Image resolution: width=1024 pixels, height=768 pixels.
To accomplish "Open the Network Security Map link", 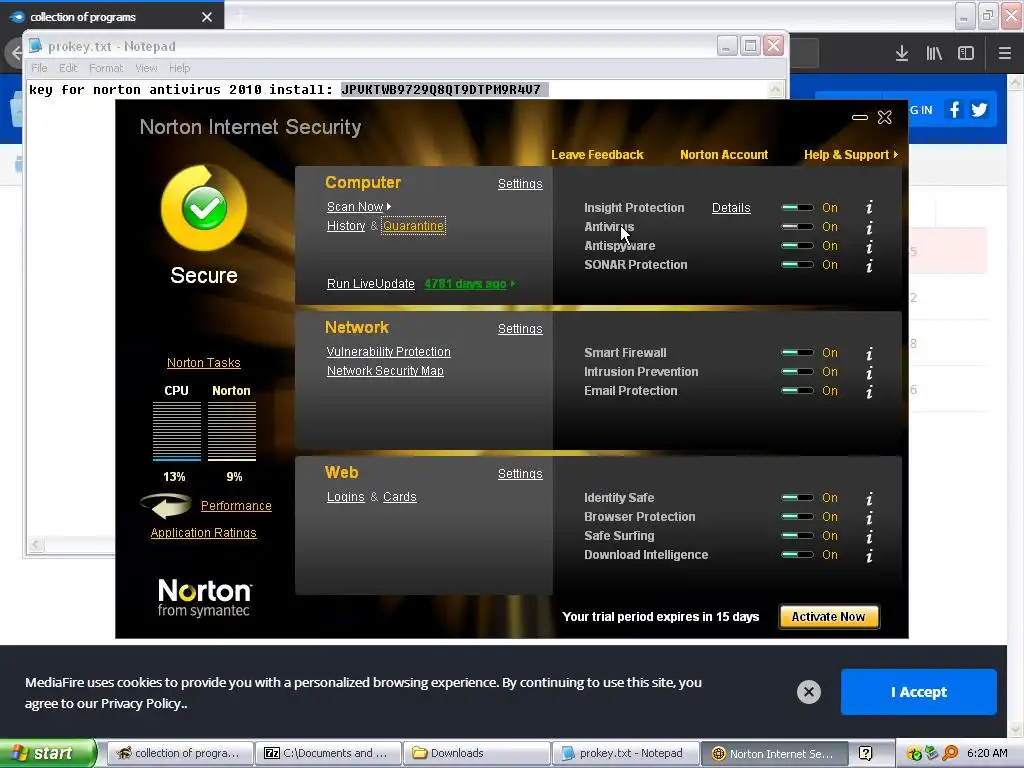I will pos(385,371).
